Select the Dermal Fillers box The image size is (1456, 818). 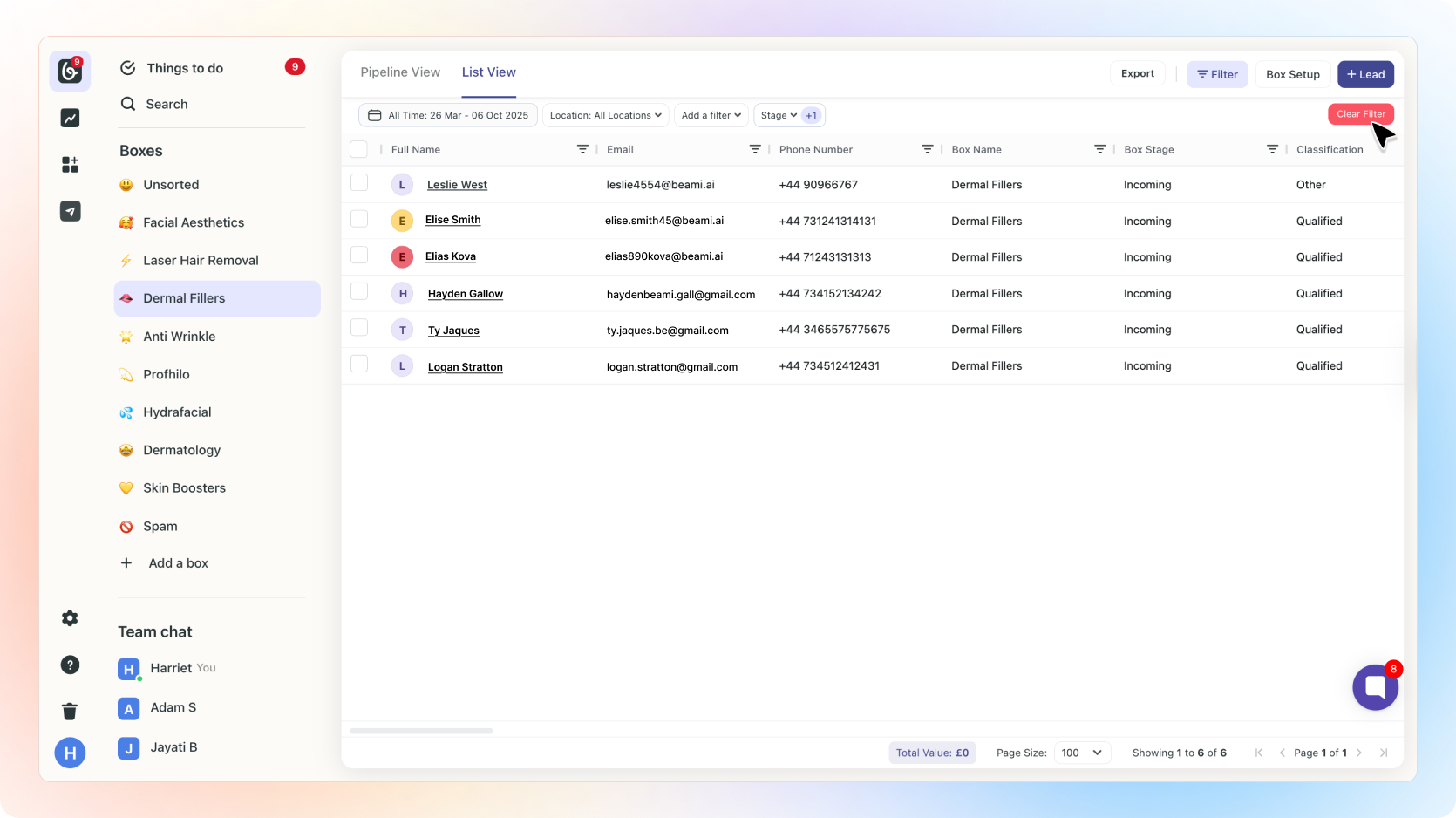click(x=217, y=298)
